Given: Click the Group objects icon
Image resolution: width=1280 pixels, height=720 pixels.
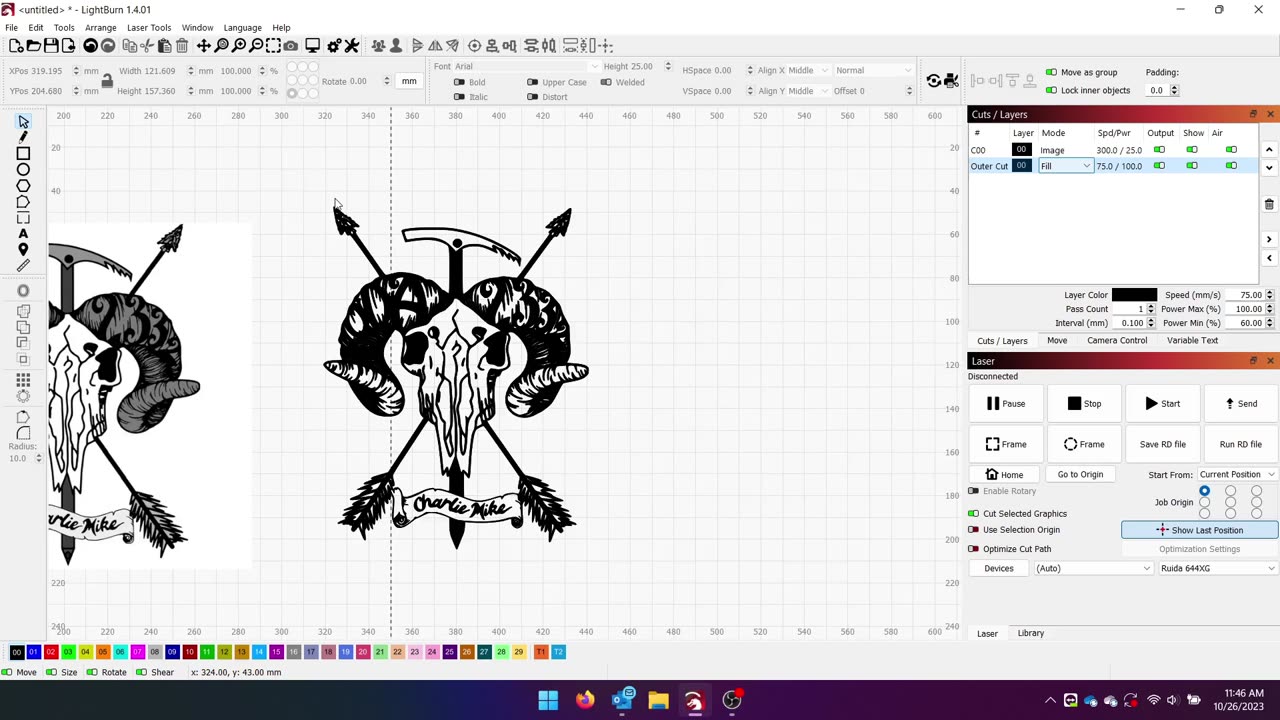Looking at the screenshot, I should (x=378, y=46).
